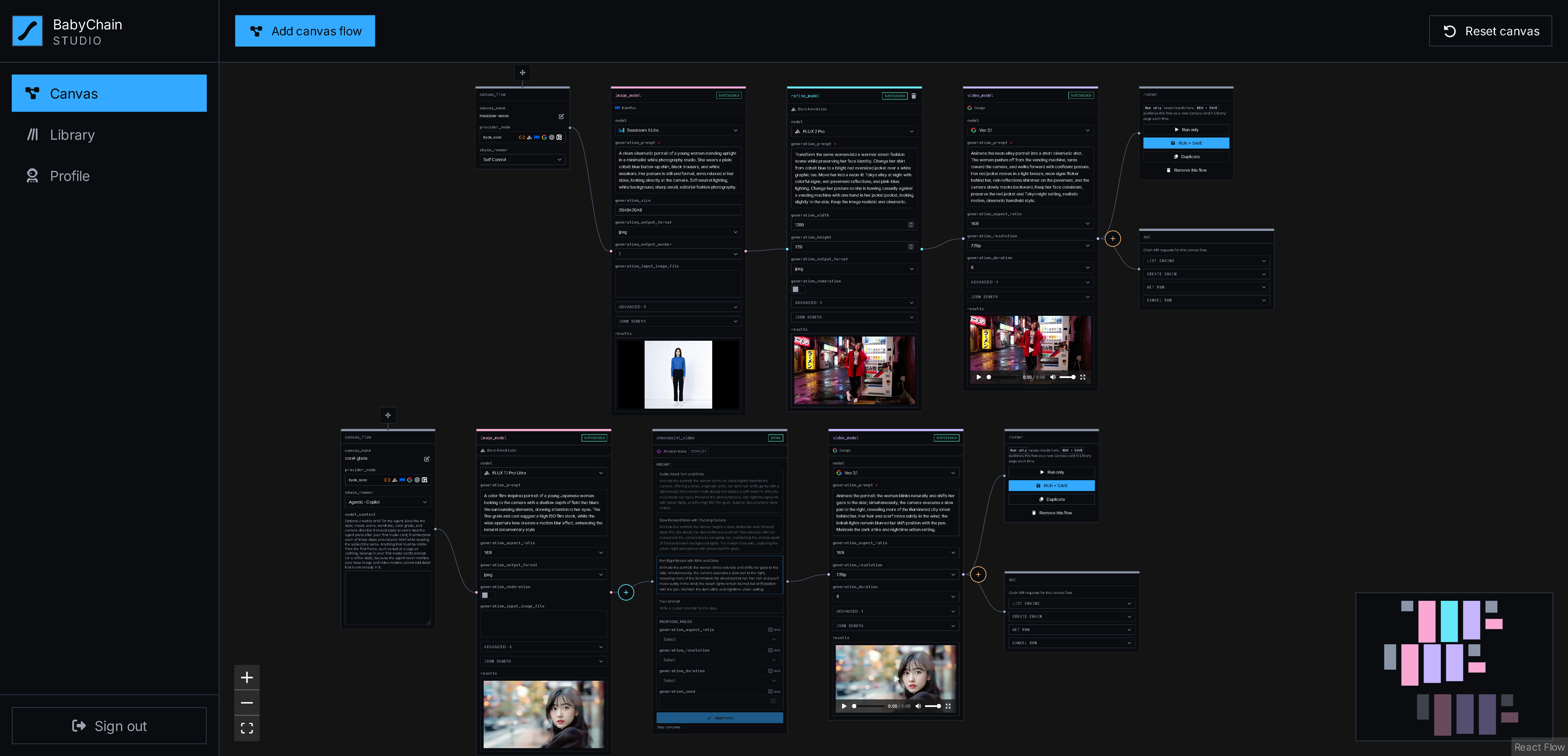Make the coral-glade portrait video fullscreen

tap(948, 706)
